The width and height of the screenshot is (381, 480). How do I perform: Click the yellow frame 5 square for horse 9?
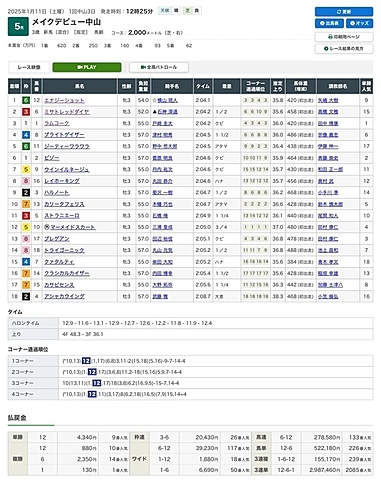26,170
